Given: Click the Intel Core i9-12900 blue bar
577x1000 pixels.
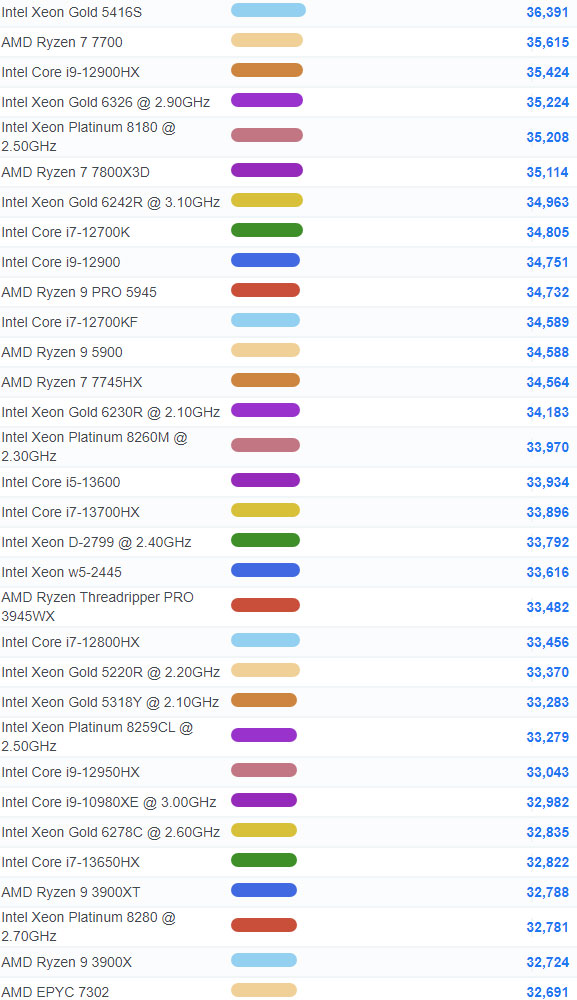Looking at the screenshot, I should click(x=265, y=261).
